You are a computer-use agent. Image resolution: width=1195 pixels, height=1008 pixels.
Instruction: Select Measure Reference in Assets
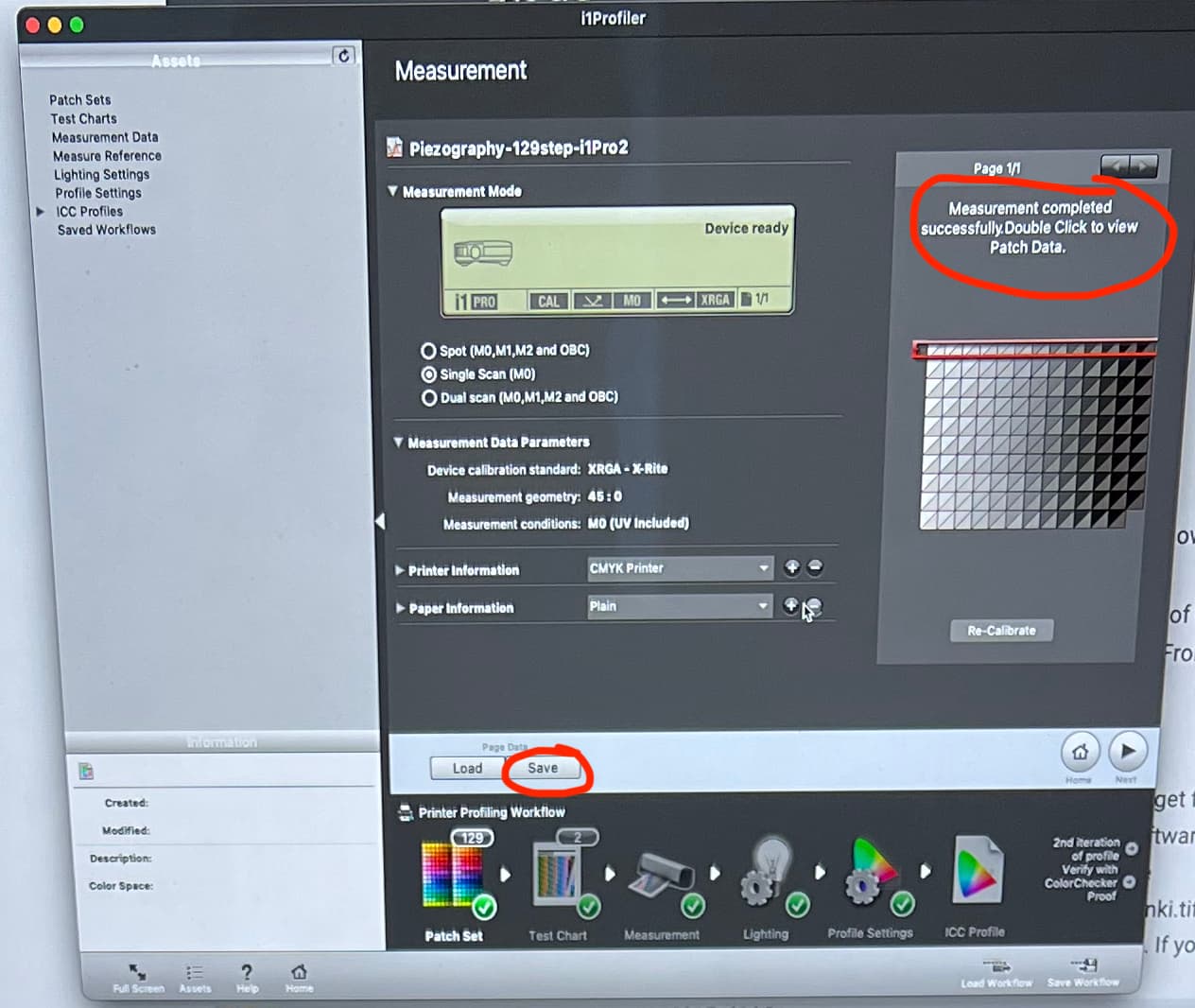coord(107,156)
